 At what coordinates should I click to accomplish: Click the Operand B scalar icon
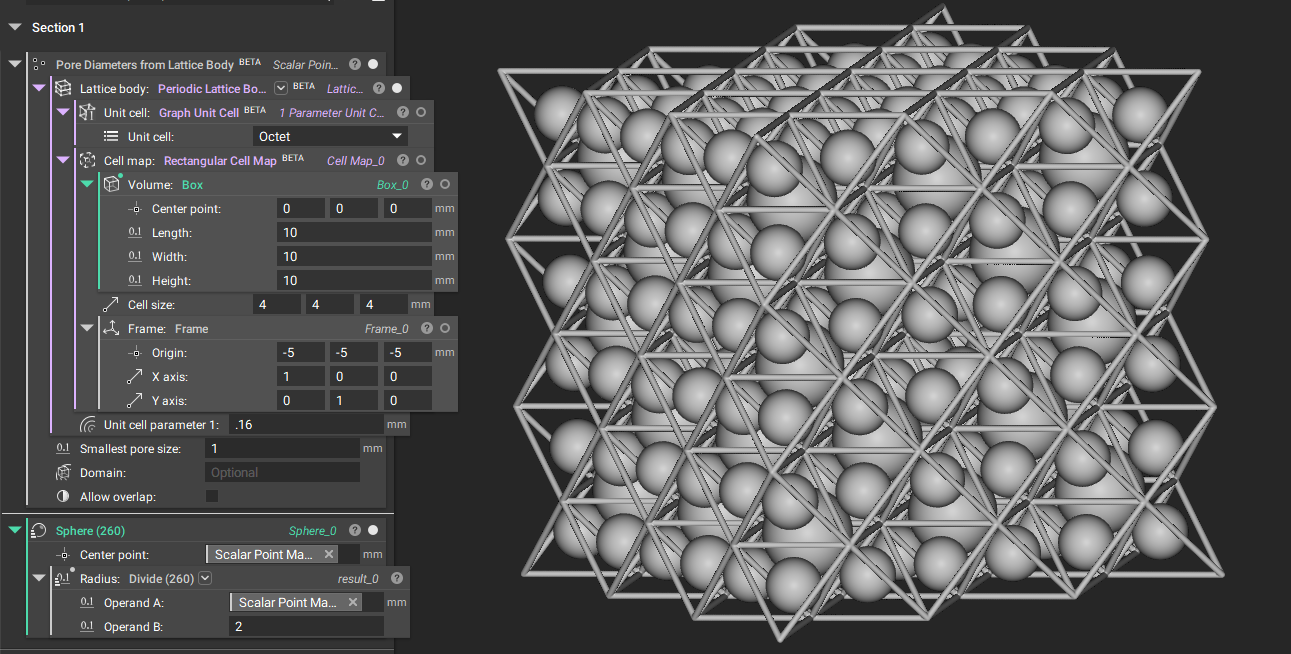click(87, 626)
